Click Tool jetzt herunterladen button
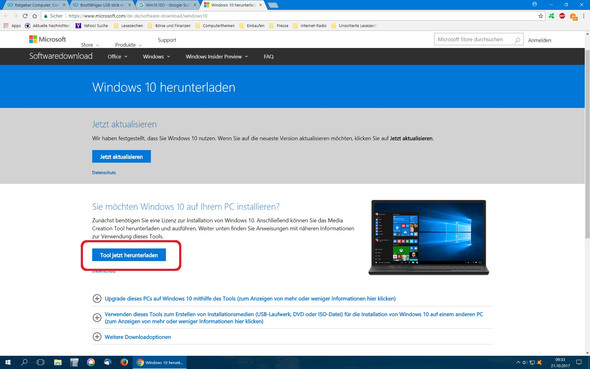Viewport: 590px width, 369px height. (129, 255)
